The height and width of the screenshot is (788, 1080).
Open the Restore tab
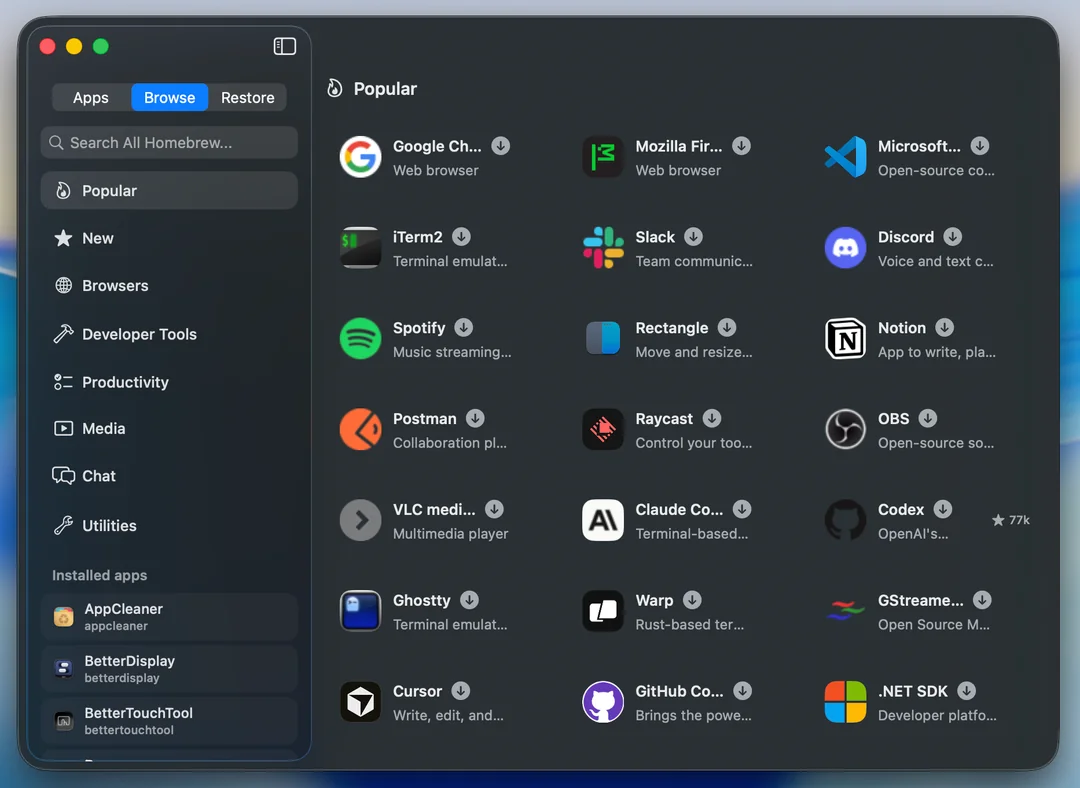[x=247, y=98]
